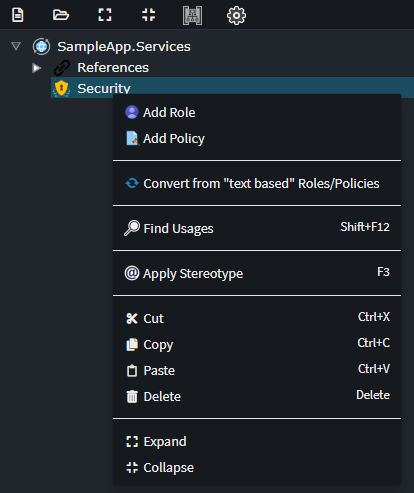
Task: Click the Security shield icon
Action: click(x=61, y=88)
